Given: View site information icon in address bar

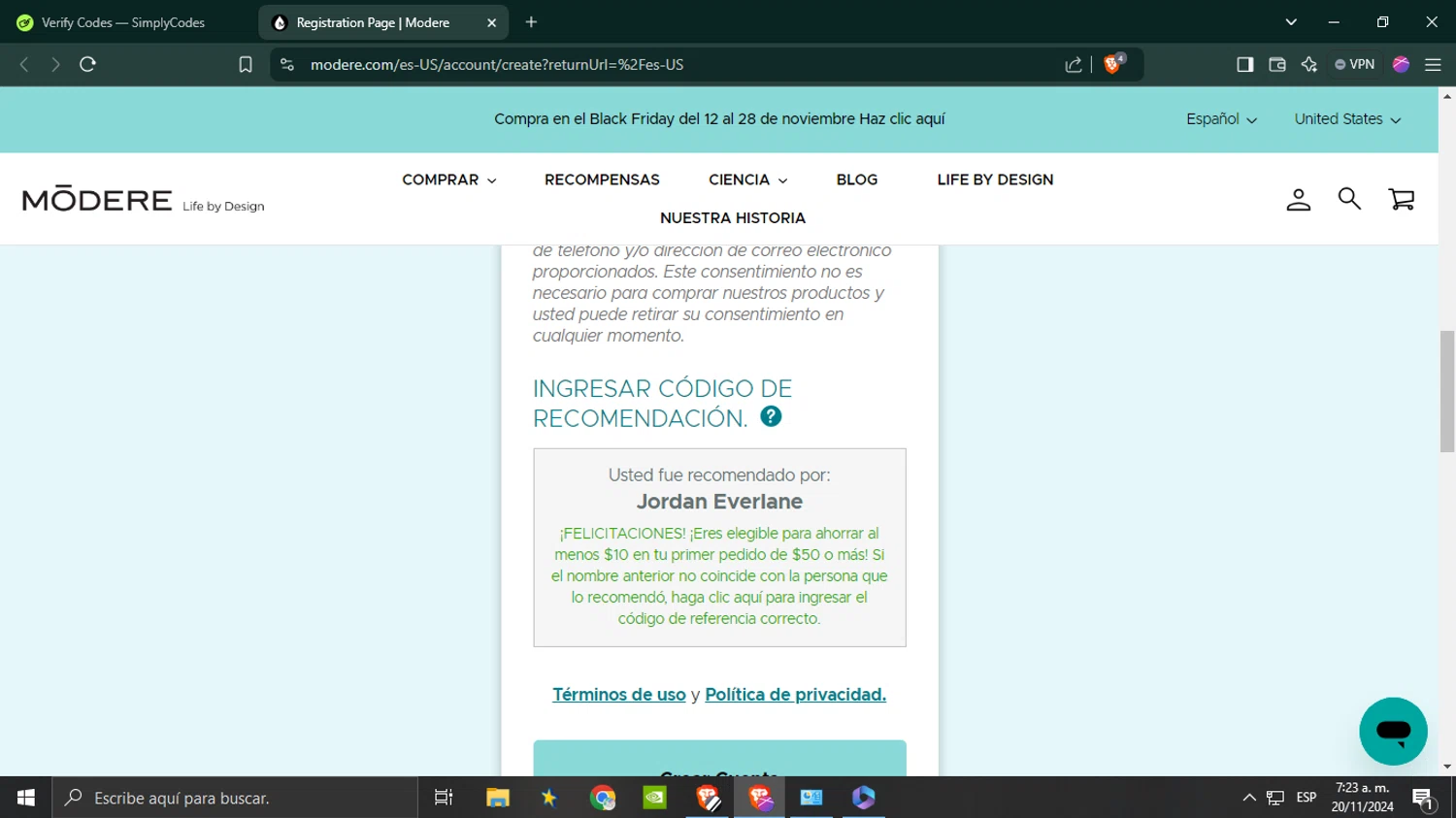Looking at the screenshot, I should pos(286,64).
